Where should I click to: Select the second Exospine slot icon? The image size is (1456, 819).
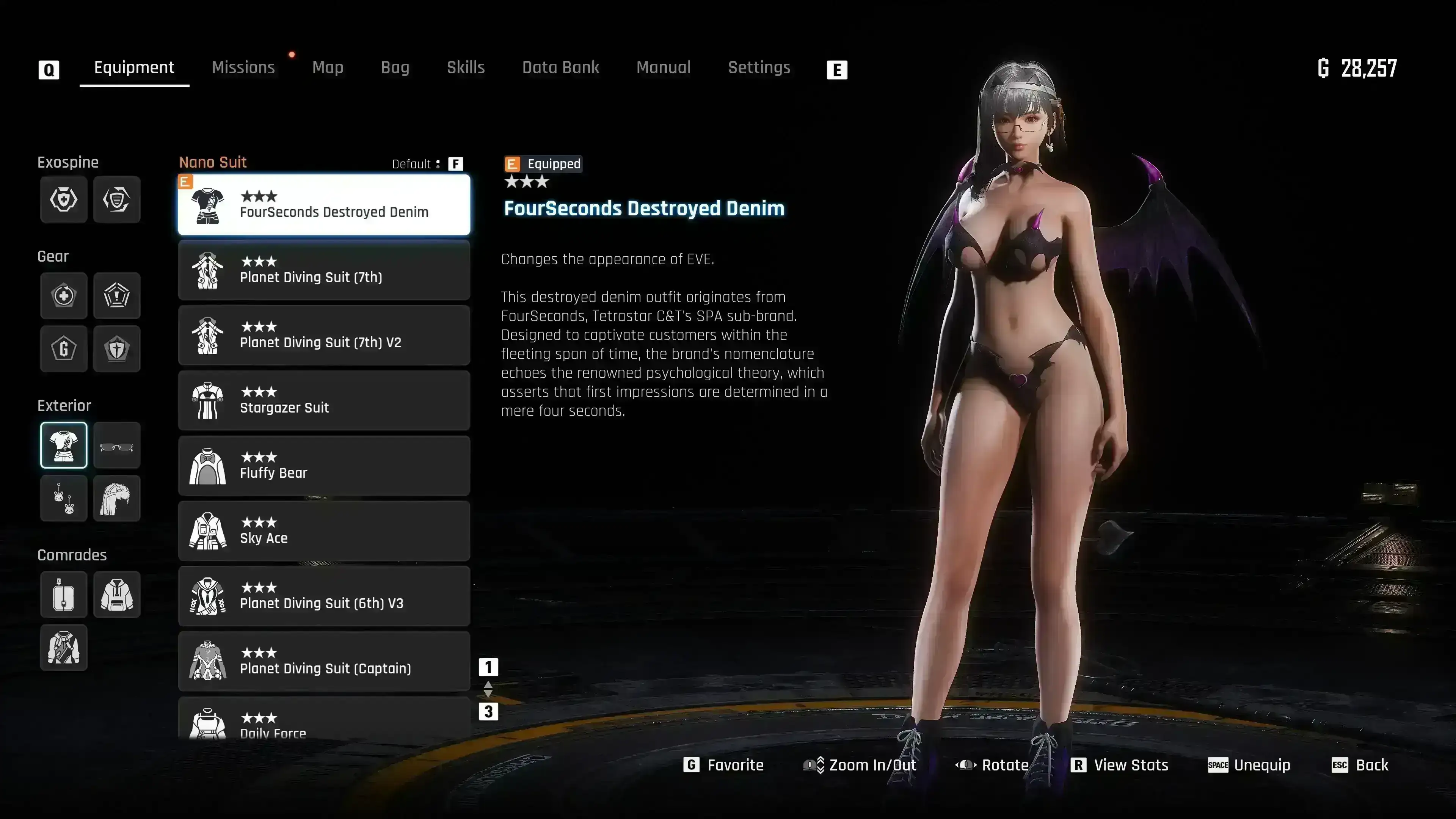point(116,199)
